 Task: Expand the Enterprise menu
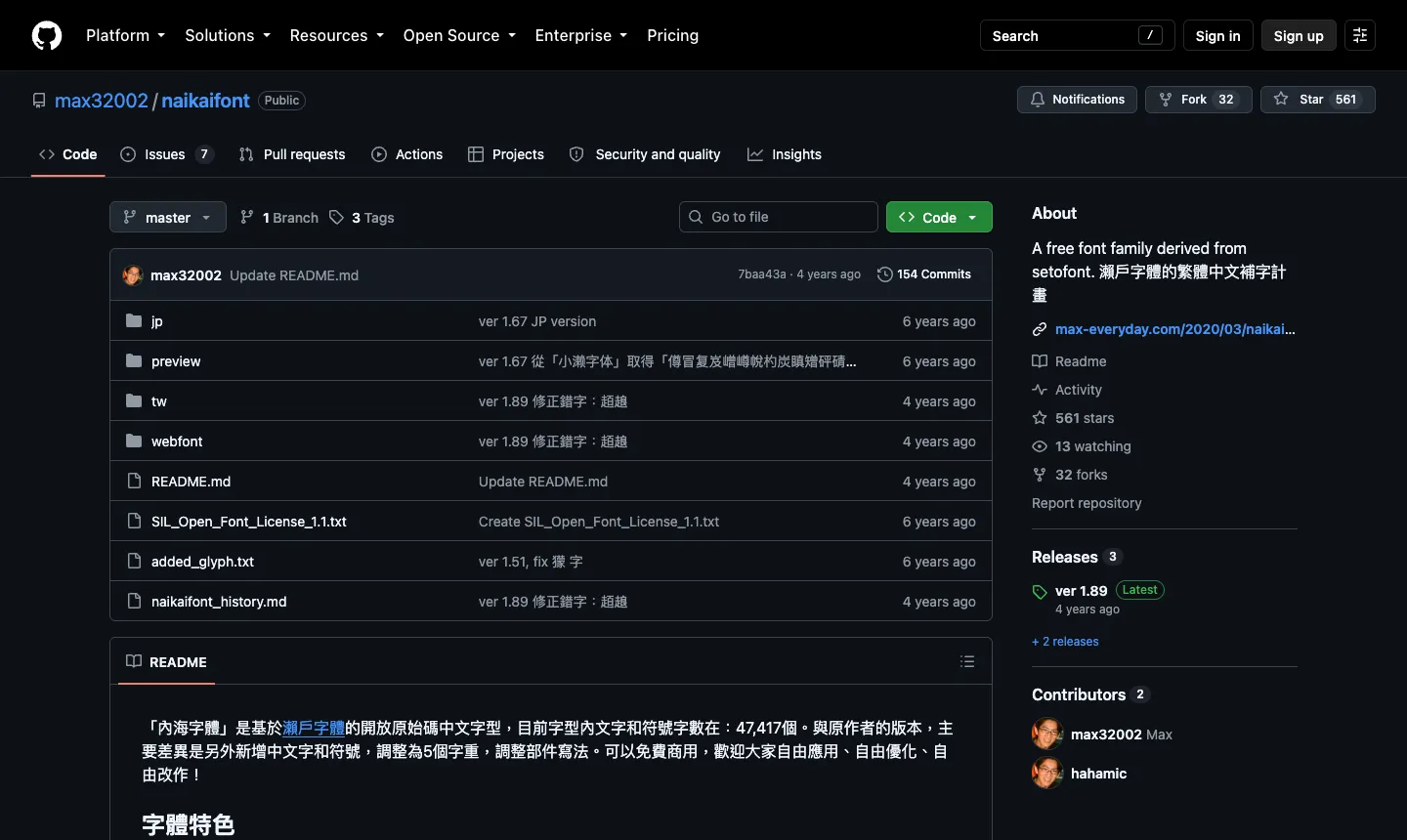581,35
